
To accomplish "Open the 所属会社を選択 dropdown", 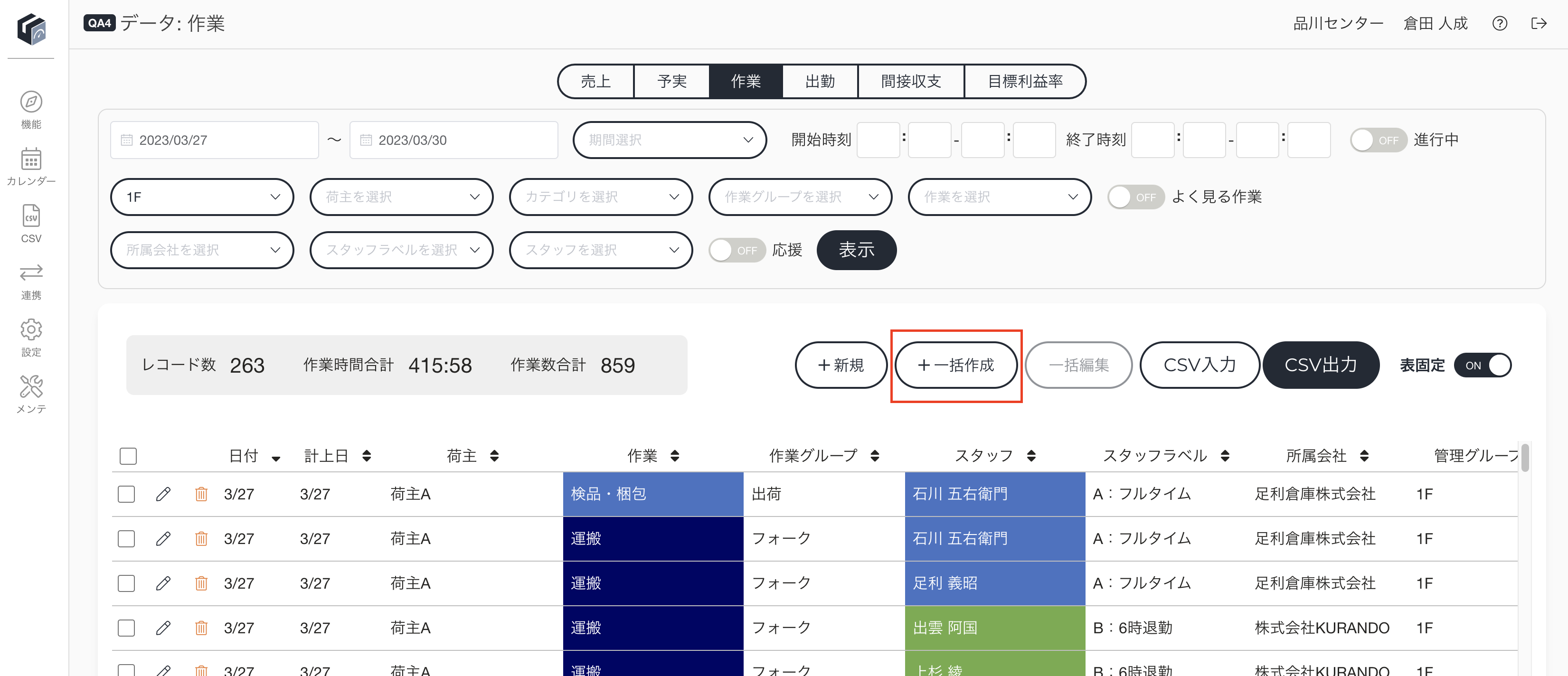I will click(x=202, y=250).
